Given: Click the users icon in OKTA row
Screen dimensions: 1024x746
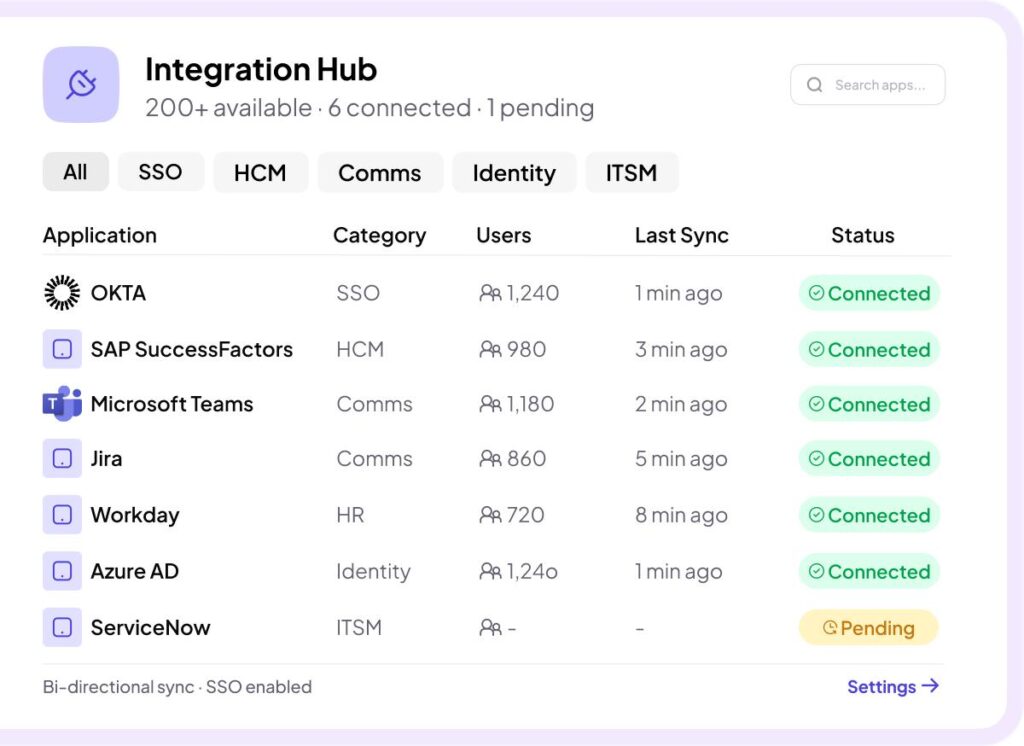Looking at the screenshot, I should pyautogui.click(x=490, y=293).
